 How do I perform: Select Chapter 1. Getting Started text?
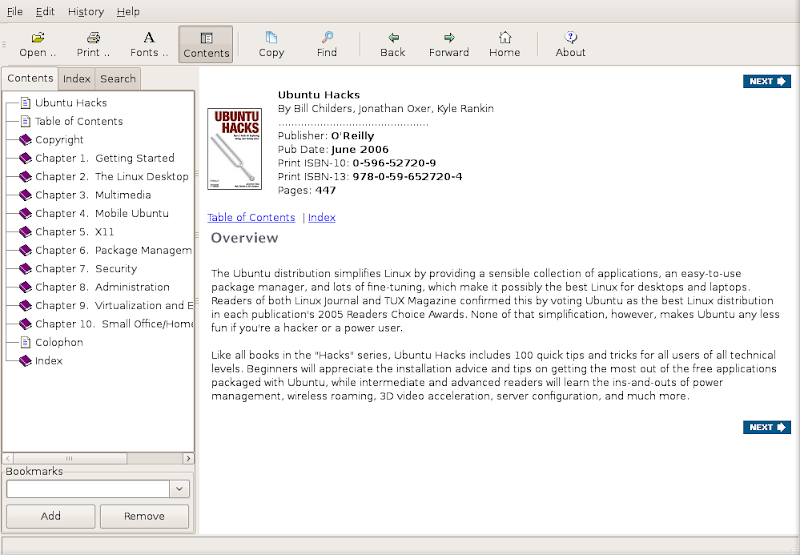(x=105, y=158)
